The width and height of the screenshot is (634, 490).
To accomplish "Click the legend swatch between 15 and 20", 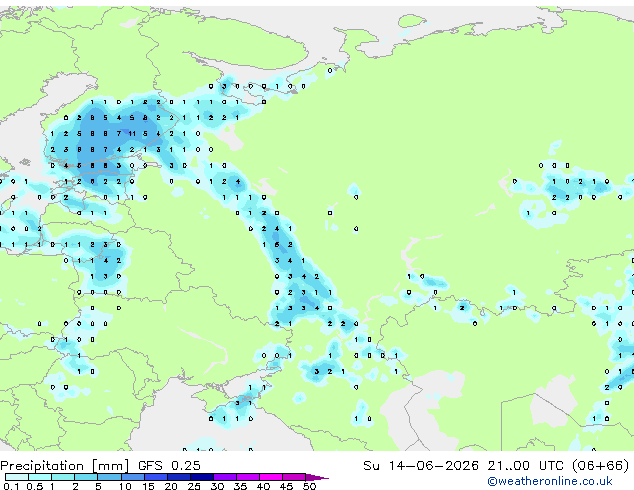I will pos(155,477).
